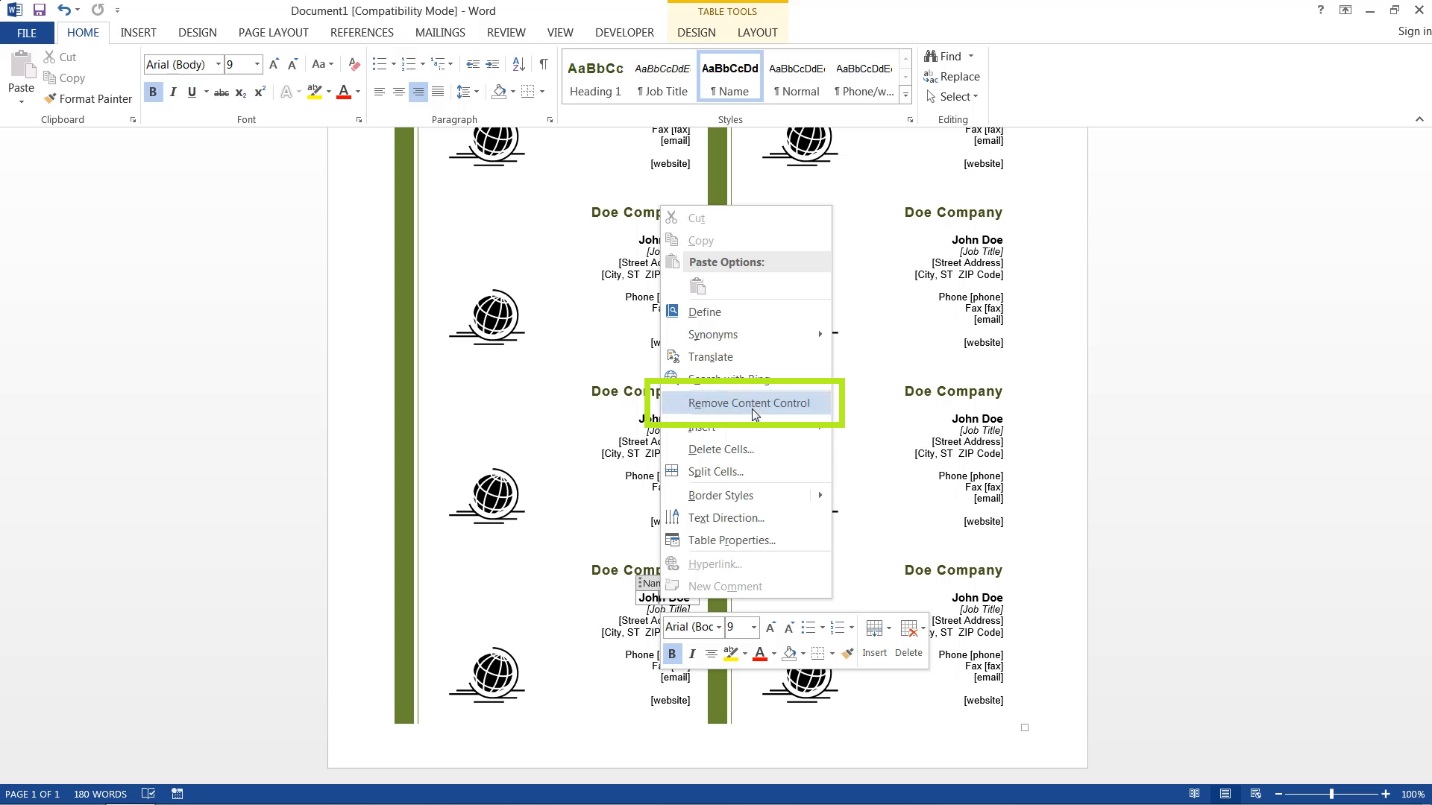Click the Undo arrow in quick access toolbar

(x=64, y=10)
